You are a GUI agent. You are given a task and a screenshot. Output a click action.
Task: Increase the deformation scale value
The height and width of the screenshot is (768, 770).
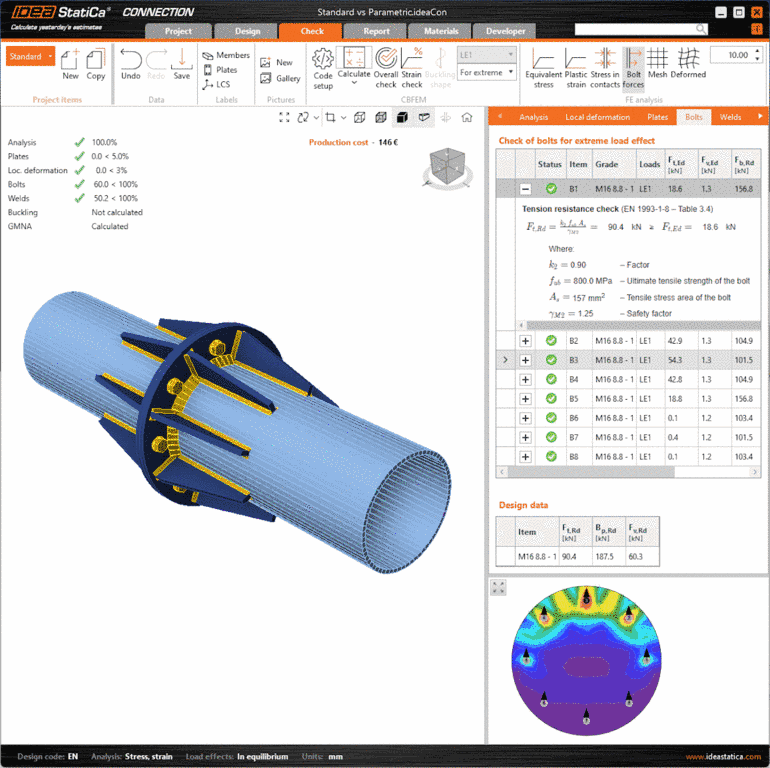[x=757, y=51]
